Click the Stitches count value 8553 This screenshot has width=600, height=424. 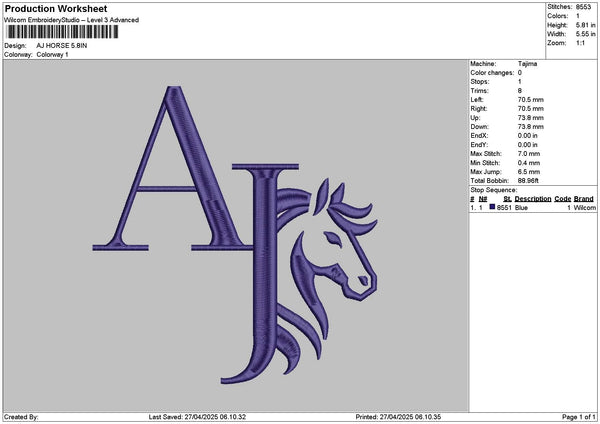[584, 7]
